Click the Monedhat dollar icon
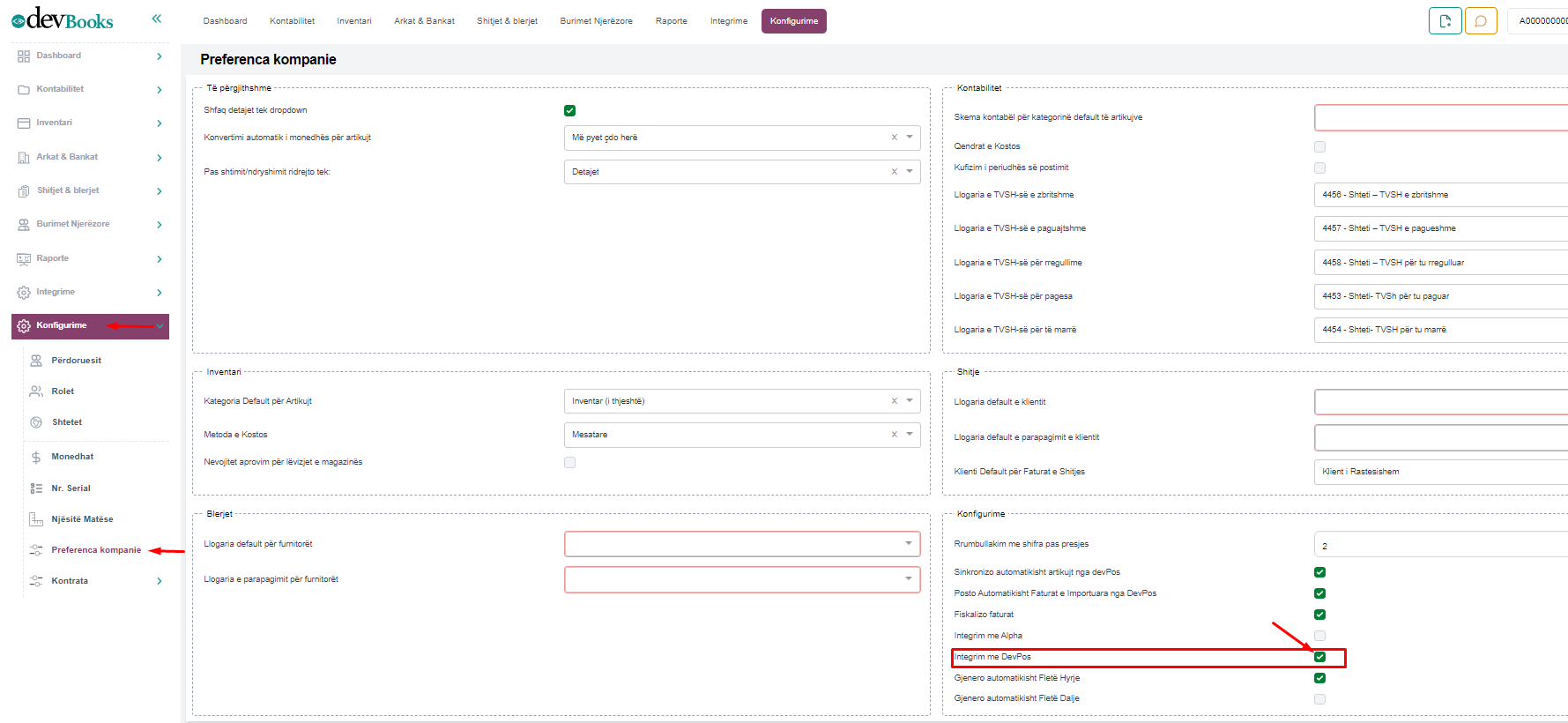The width and height of the screenshot is (1568, 723). [36, 457]
